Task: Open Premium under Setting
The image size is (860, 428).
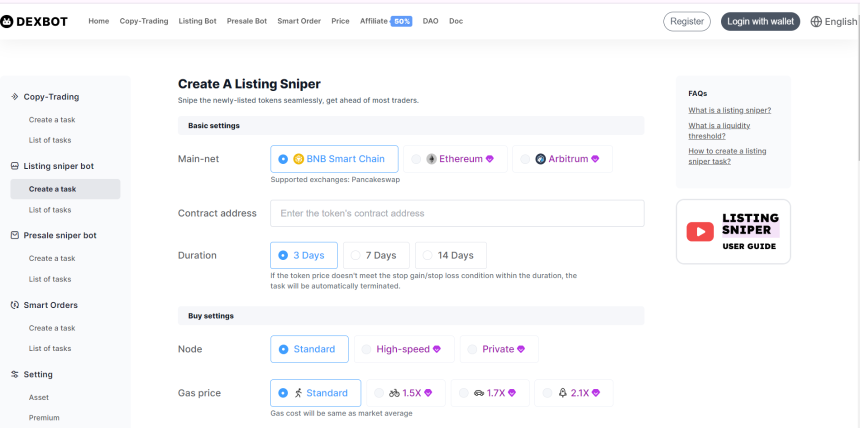Action: pyautogui.click(x=44, y=418)
